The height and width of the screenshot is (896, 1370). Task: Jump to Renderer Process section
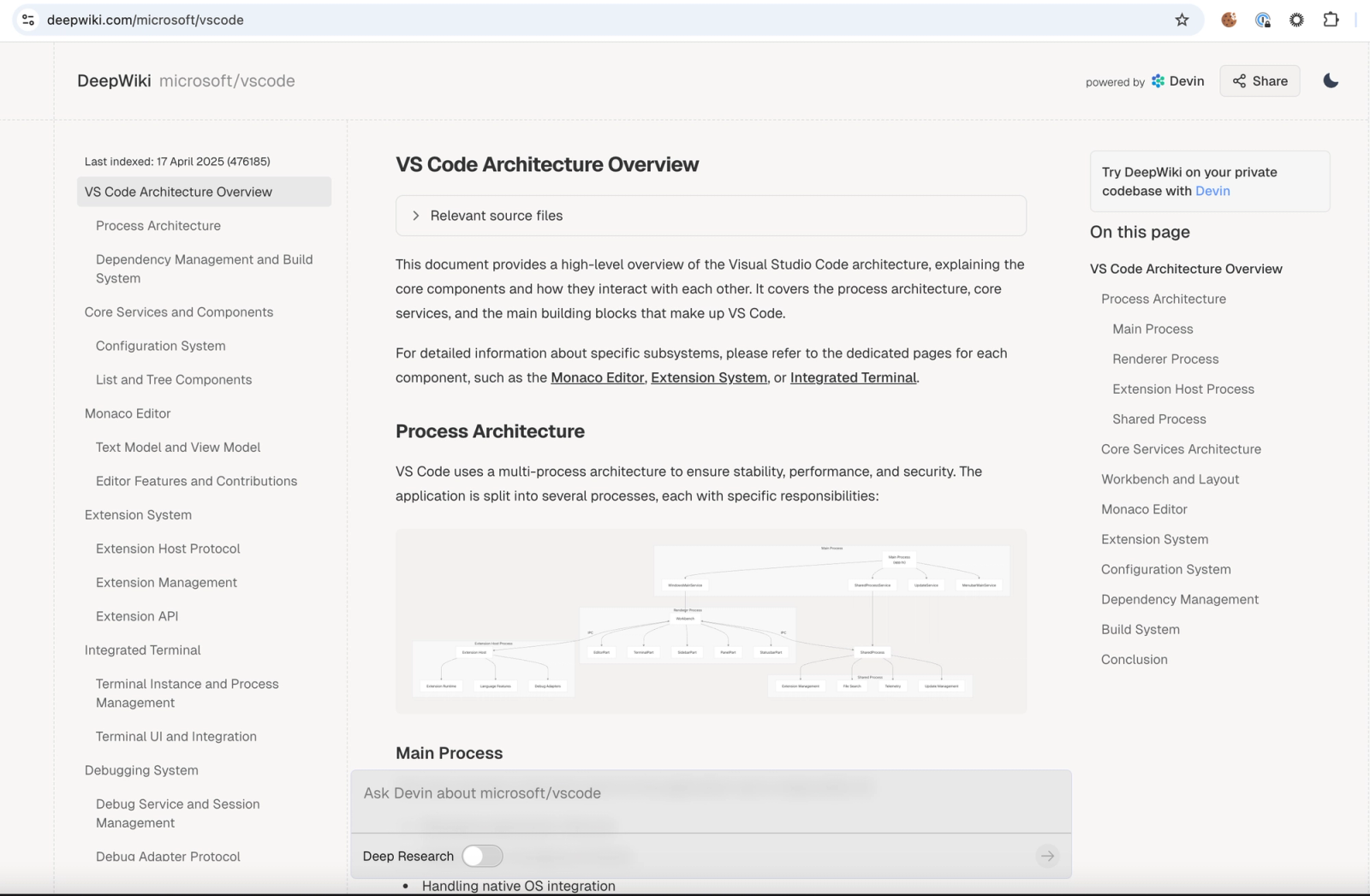(x=1165, y=359)
